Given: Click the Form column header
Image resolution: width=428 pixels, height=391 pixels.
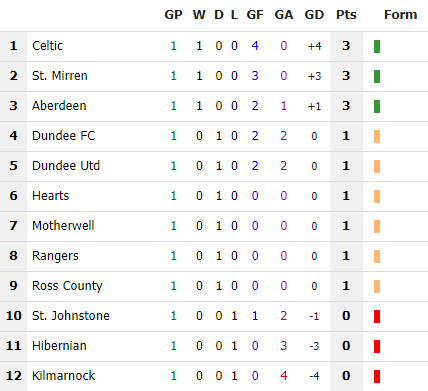Looking at the screenshot, I should 400,15.
